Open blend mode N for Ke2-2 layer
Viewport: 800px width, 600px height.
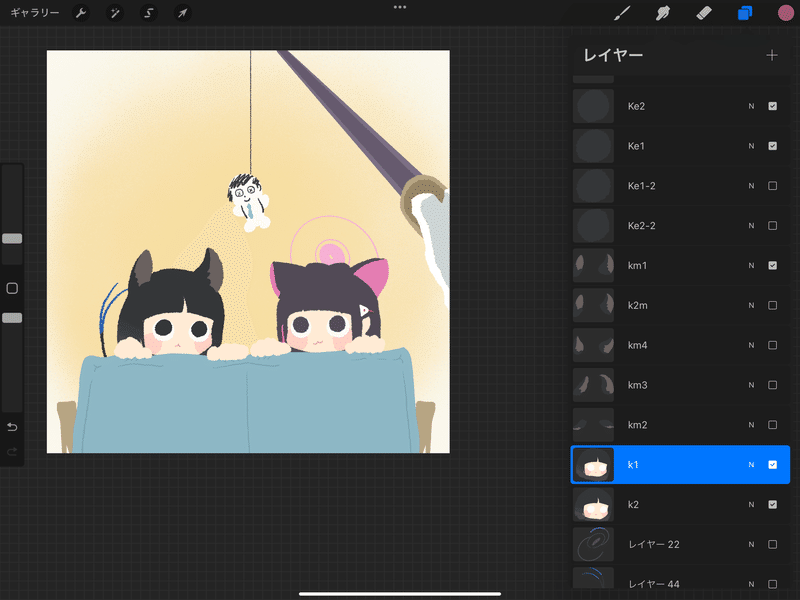point(751,226)
